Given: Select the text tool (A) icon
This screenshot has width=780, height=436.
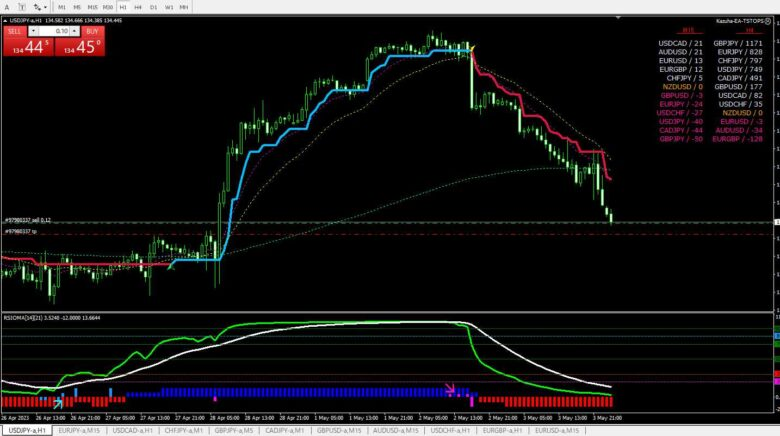Looking at the screenshot, I should tap(7, 7).
